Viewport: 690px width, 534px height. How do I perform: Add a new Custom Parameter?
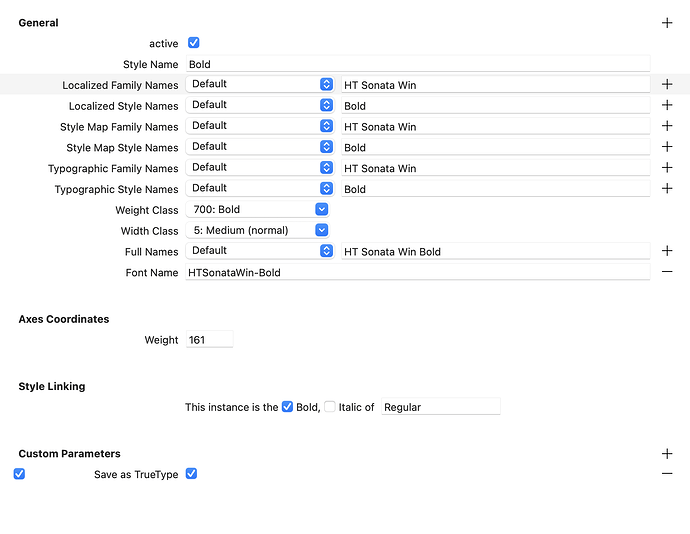coord(667,453)
